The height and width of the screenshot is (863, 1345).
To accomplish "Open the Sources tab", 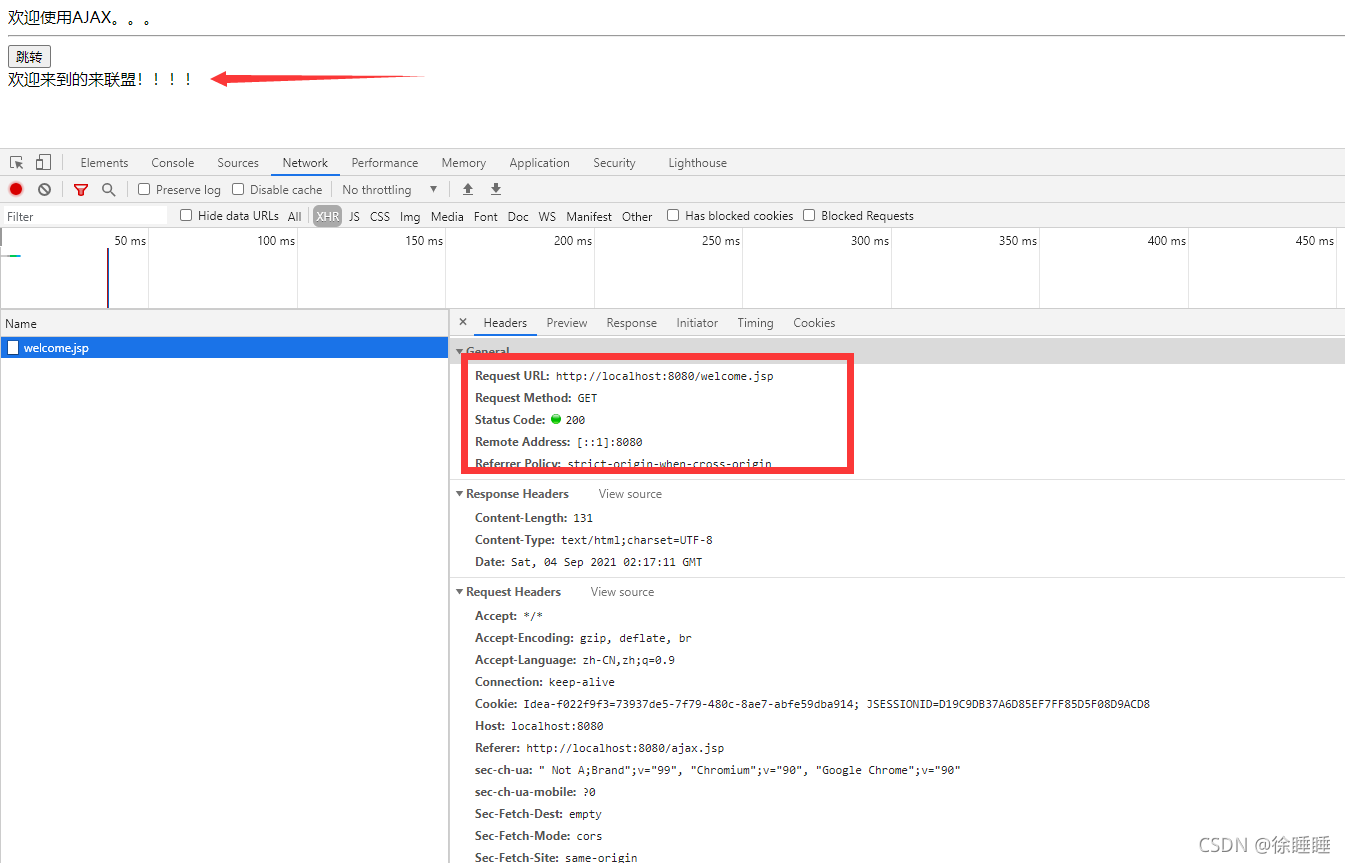I will pos(238,163).
